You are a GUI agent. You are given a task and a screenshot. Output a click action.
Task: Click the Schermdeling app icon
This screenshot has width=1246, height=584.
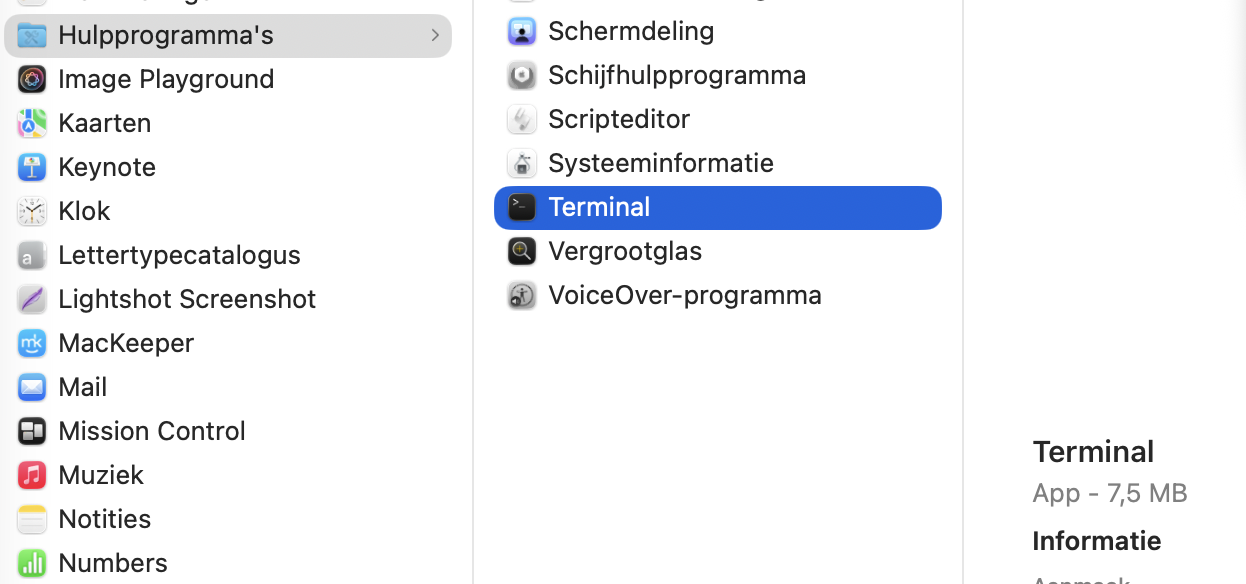tap(521, 30)
